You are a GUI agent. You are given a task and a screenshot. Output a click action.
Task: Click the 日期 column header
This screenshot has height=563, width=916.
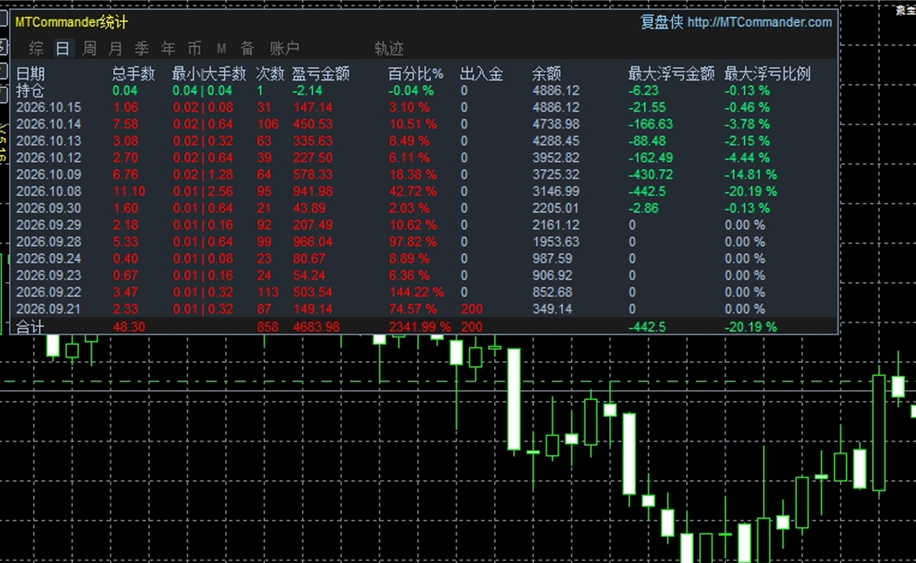[x=30, y=74]
